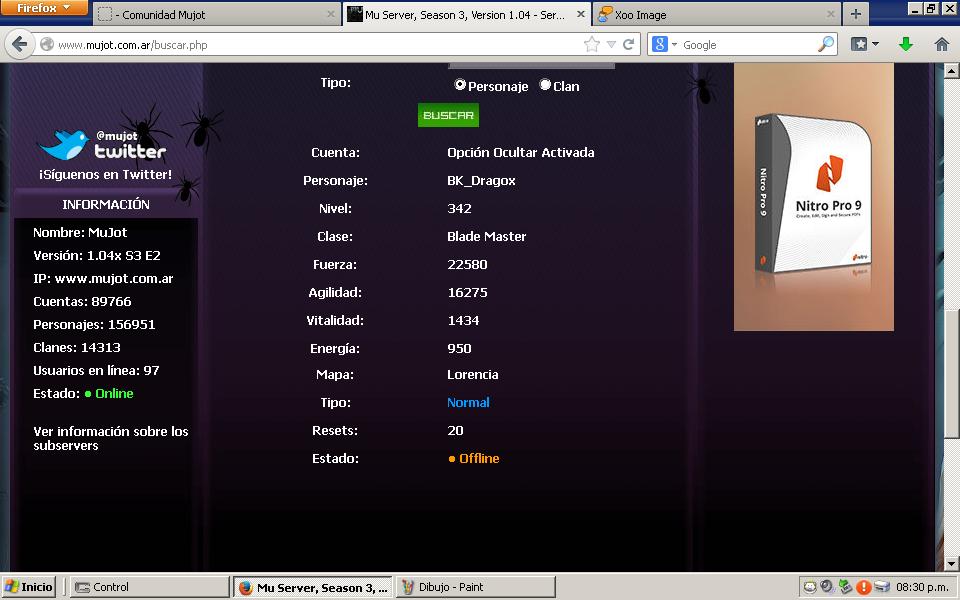Click the magnifier icon in Google search box

[826, 44]
